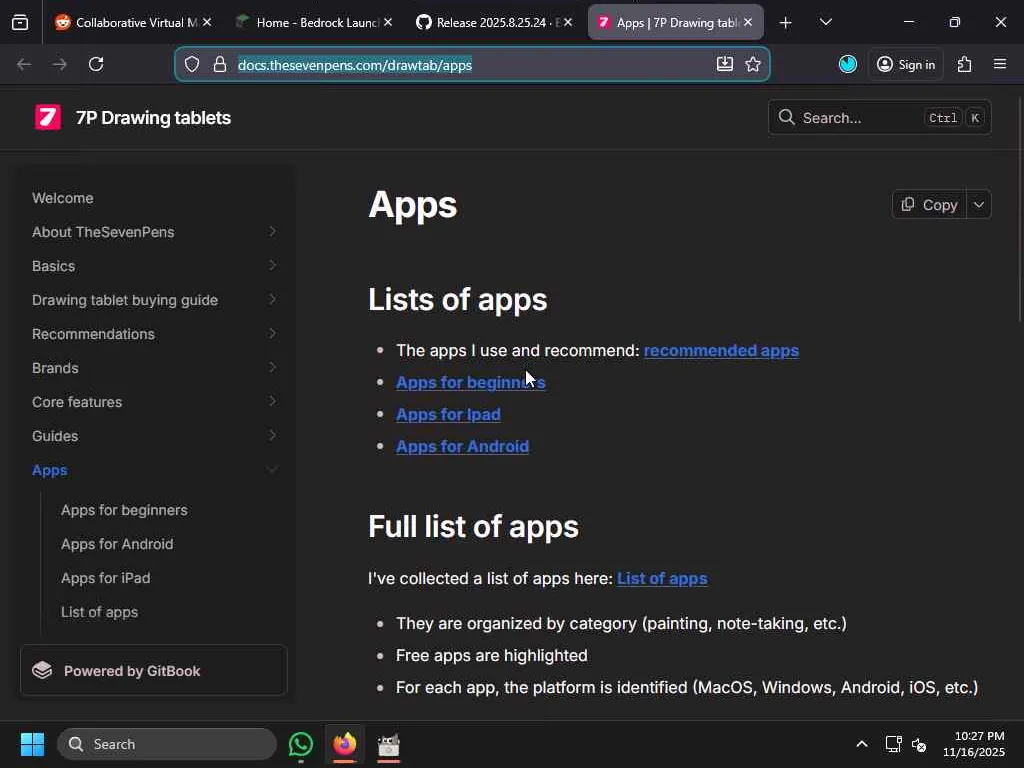Open the Firefox extensions puzzle icon
Screen dimensions: 1024x768
click(x=964, y=64)
